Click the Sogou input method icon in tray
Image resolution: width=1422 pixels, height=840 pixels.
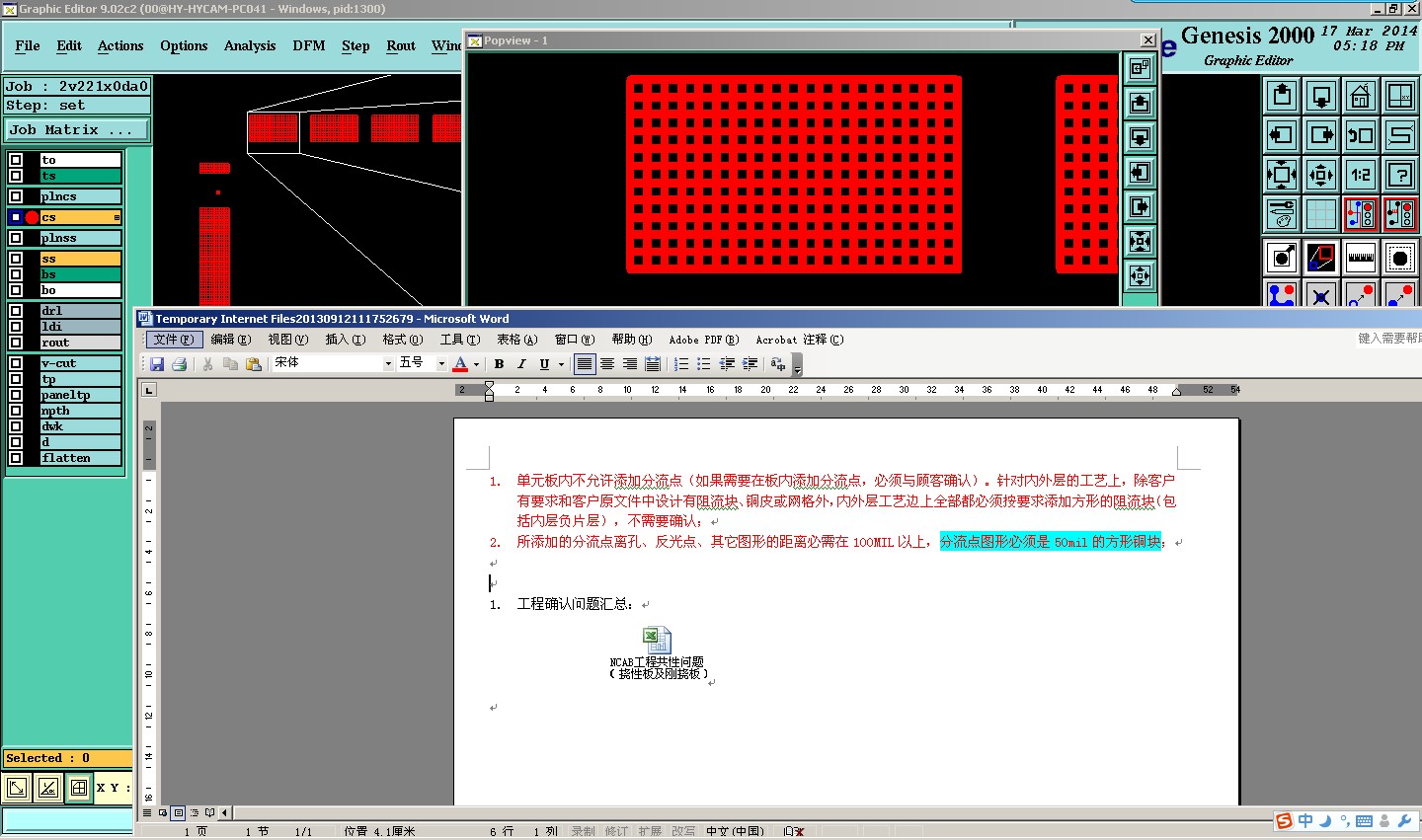[1284, 821]
